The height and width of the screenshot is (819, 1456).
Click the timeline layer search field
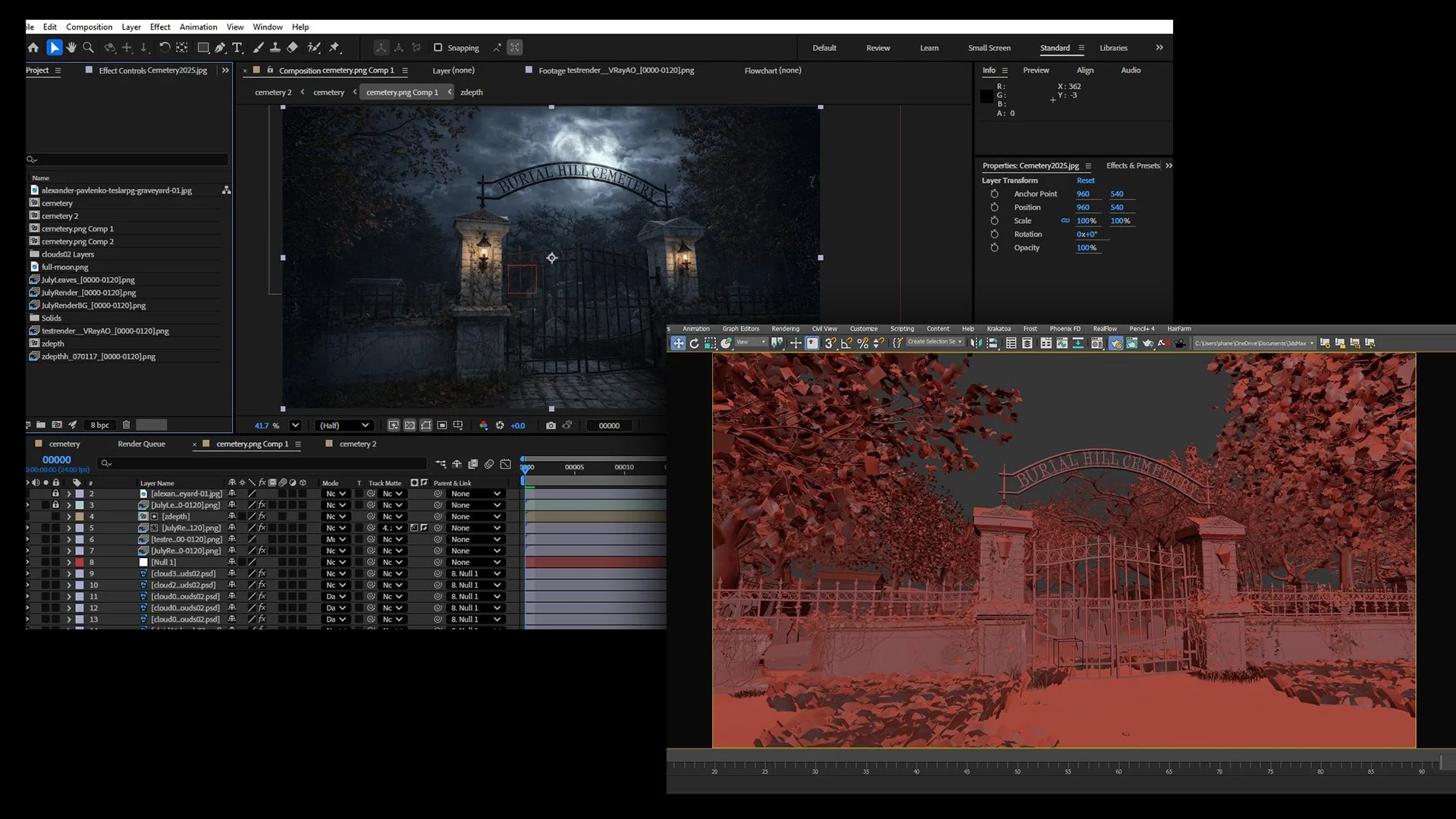coord(262,463)
